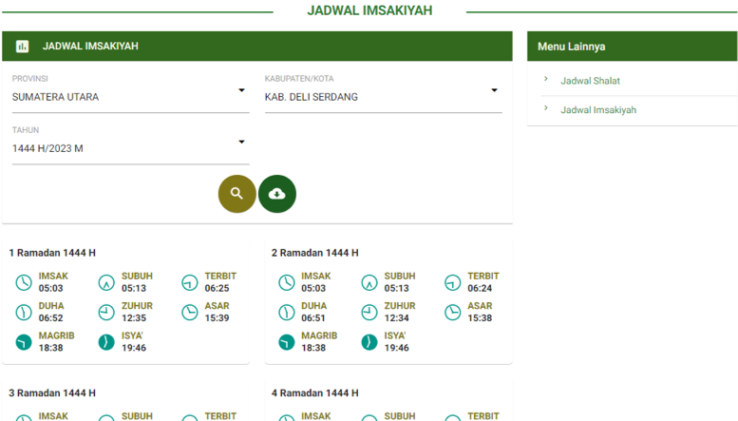Image resolution: width=738 pixels, height=421 pixels.
Task: Click the Terbit clock icon for 1 Ramadan
Action: coord(190,282)
